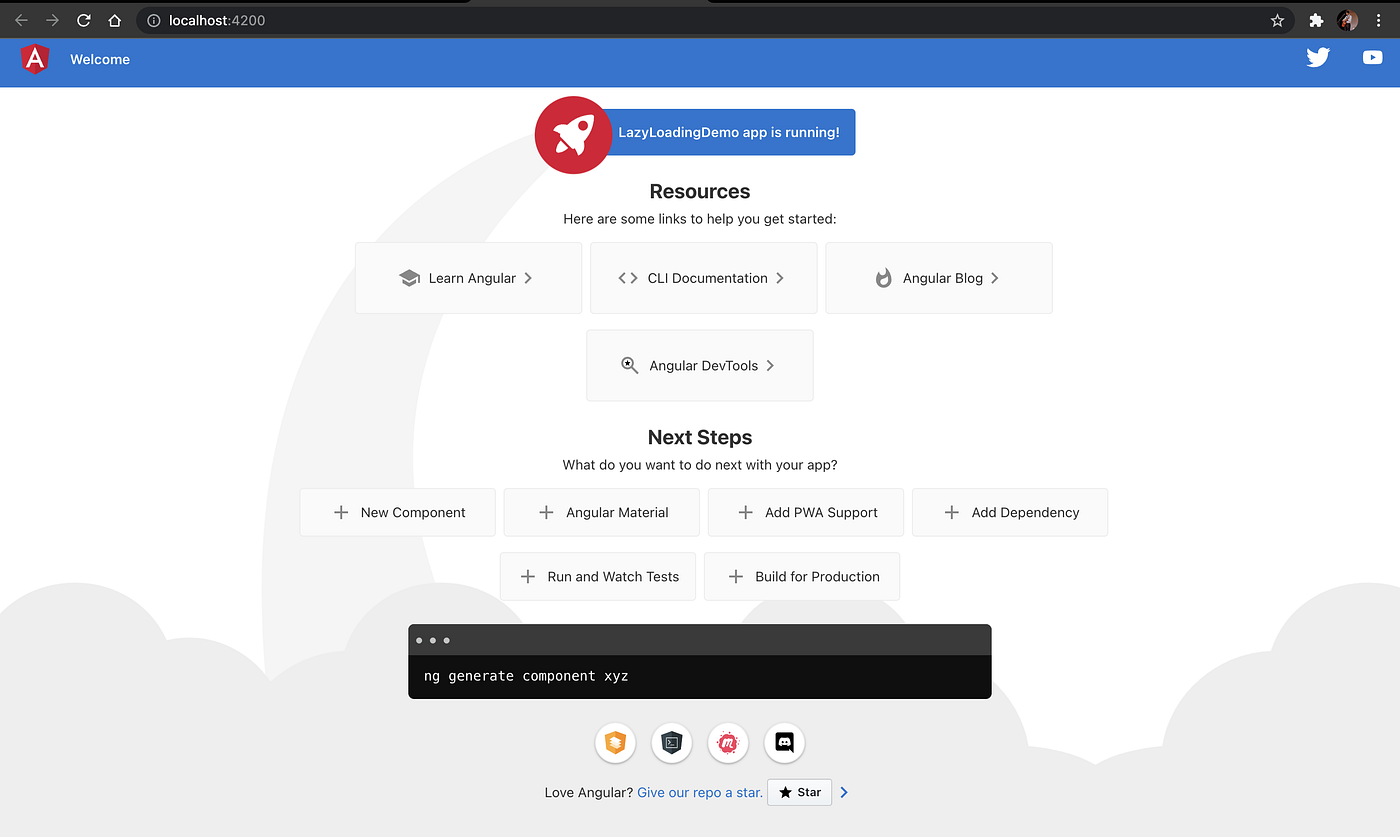The image size is (1400, 837).
Task: Open the orange Angular Animations circle icon
Action: click(616, 743)
